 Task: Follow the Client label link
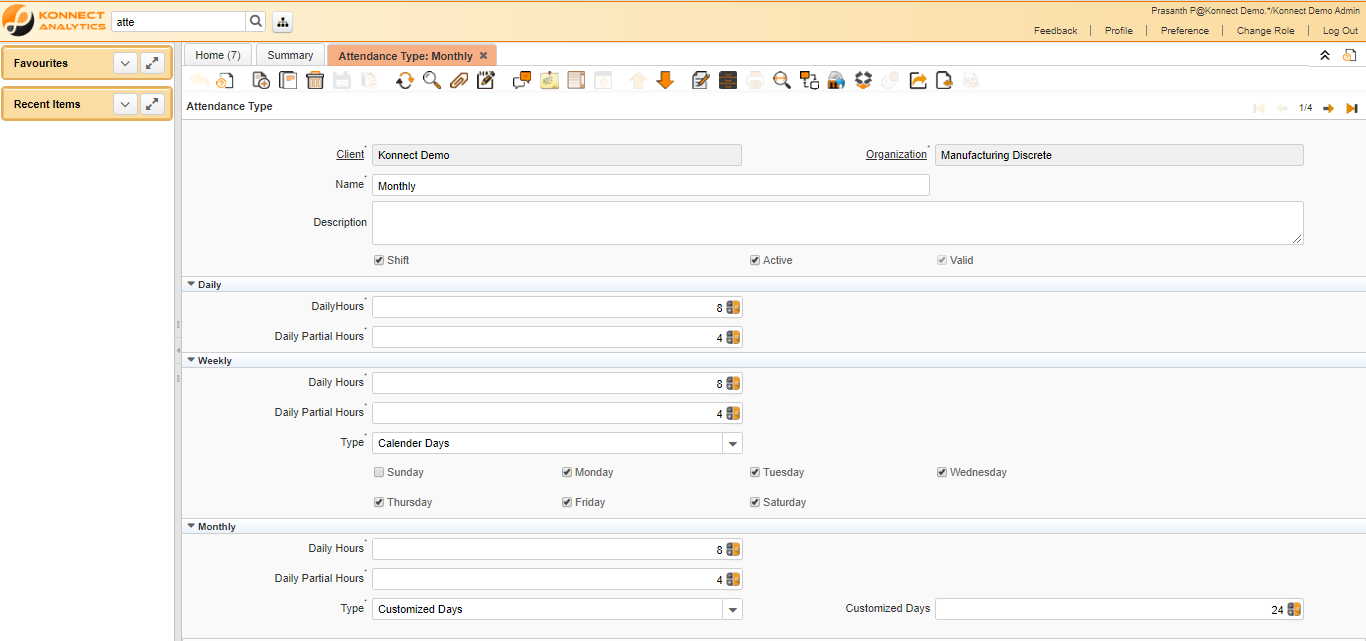(x=350, y=155)
